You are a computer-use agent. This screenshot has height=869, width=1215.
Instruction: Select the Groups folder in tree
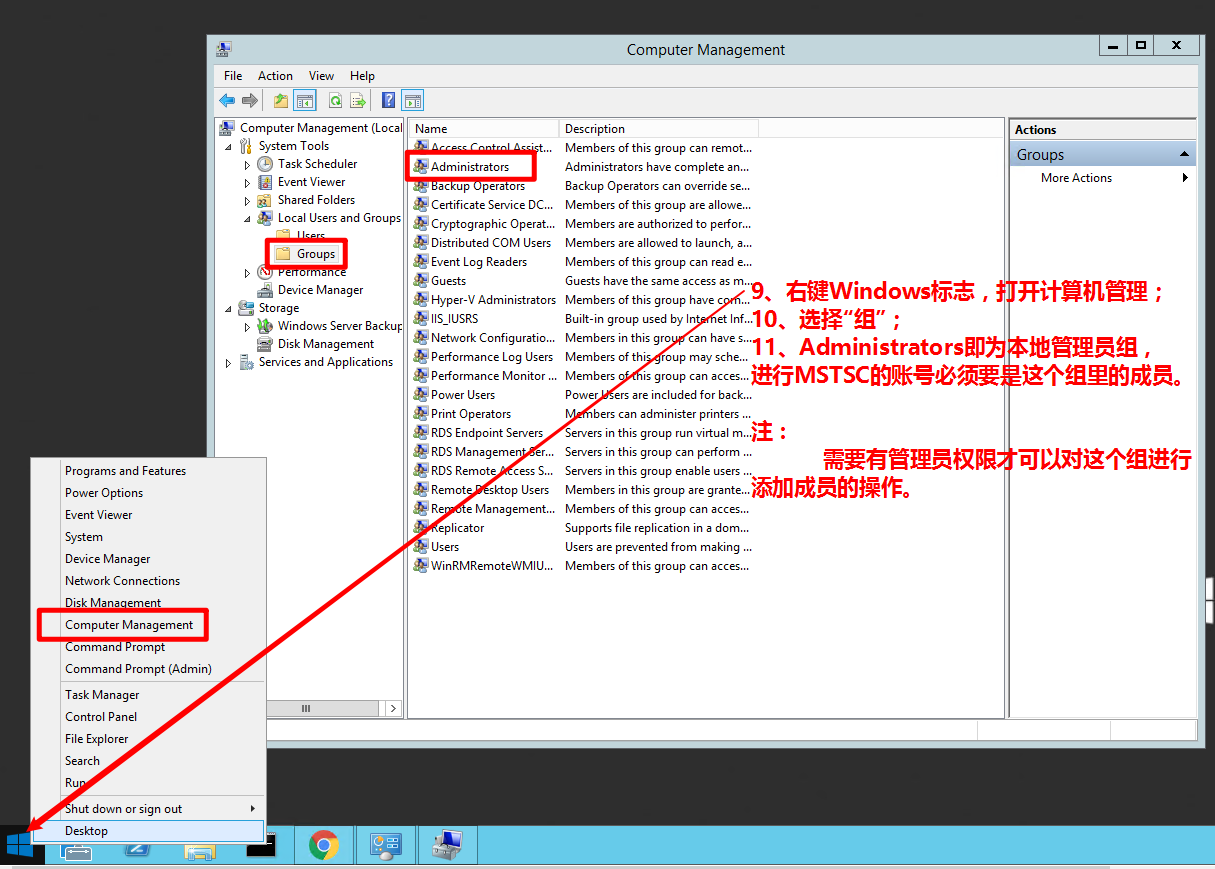tap(316, 254)
